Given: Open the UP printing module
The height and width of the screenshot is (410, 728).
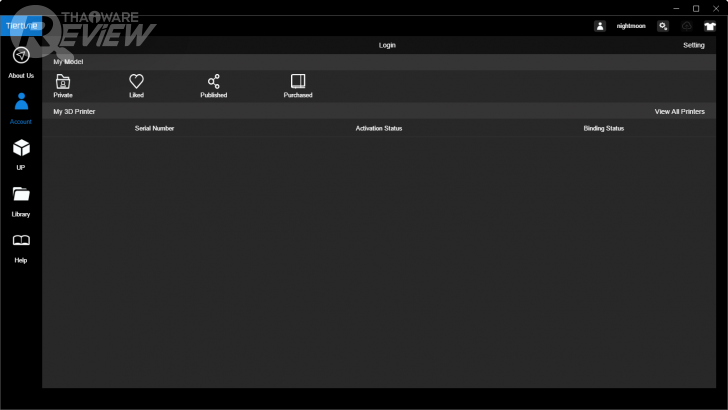Looking at the screenshot, I should coord(21,155).
